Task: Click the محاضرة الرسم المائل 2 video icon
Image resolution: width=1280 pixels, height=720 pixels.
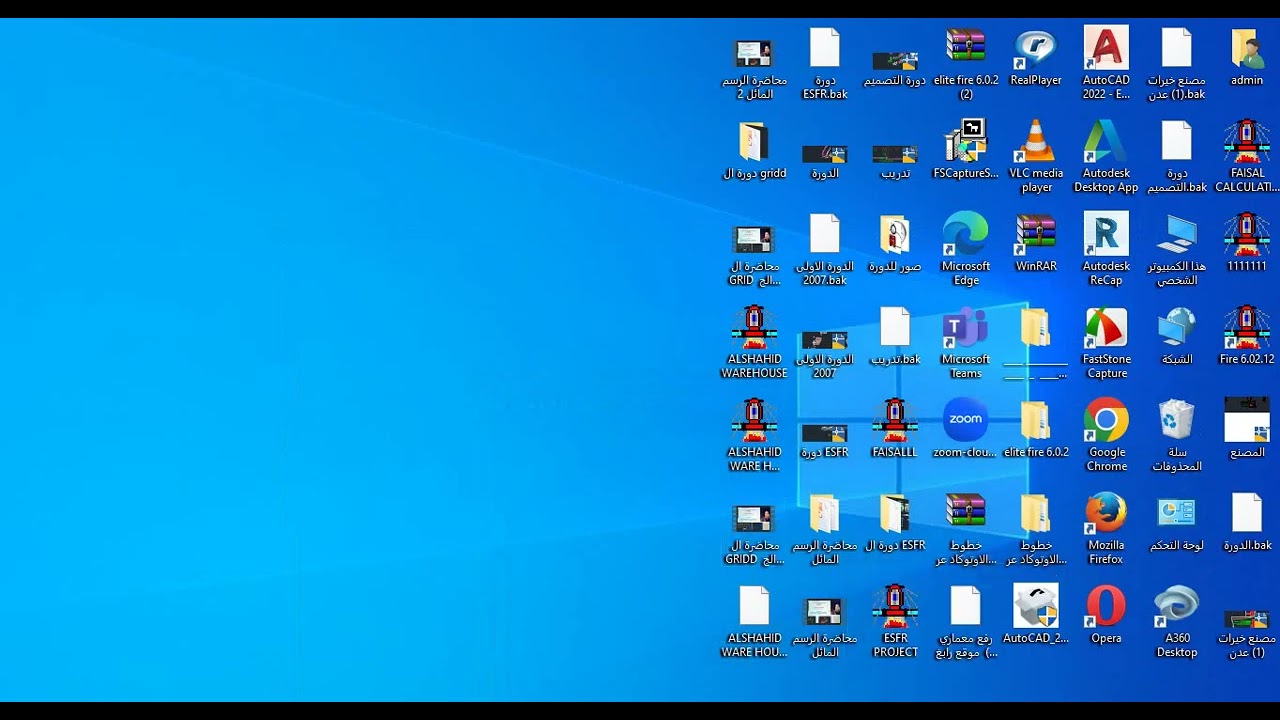Action: pyautogui.click(x=754, y=69)
